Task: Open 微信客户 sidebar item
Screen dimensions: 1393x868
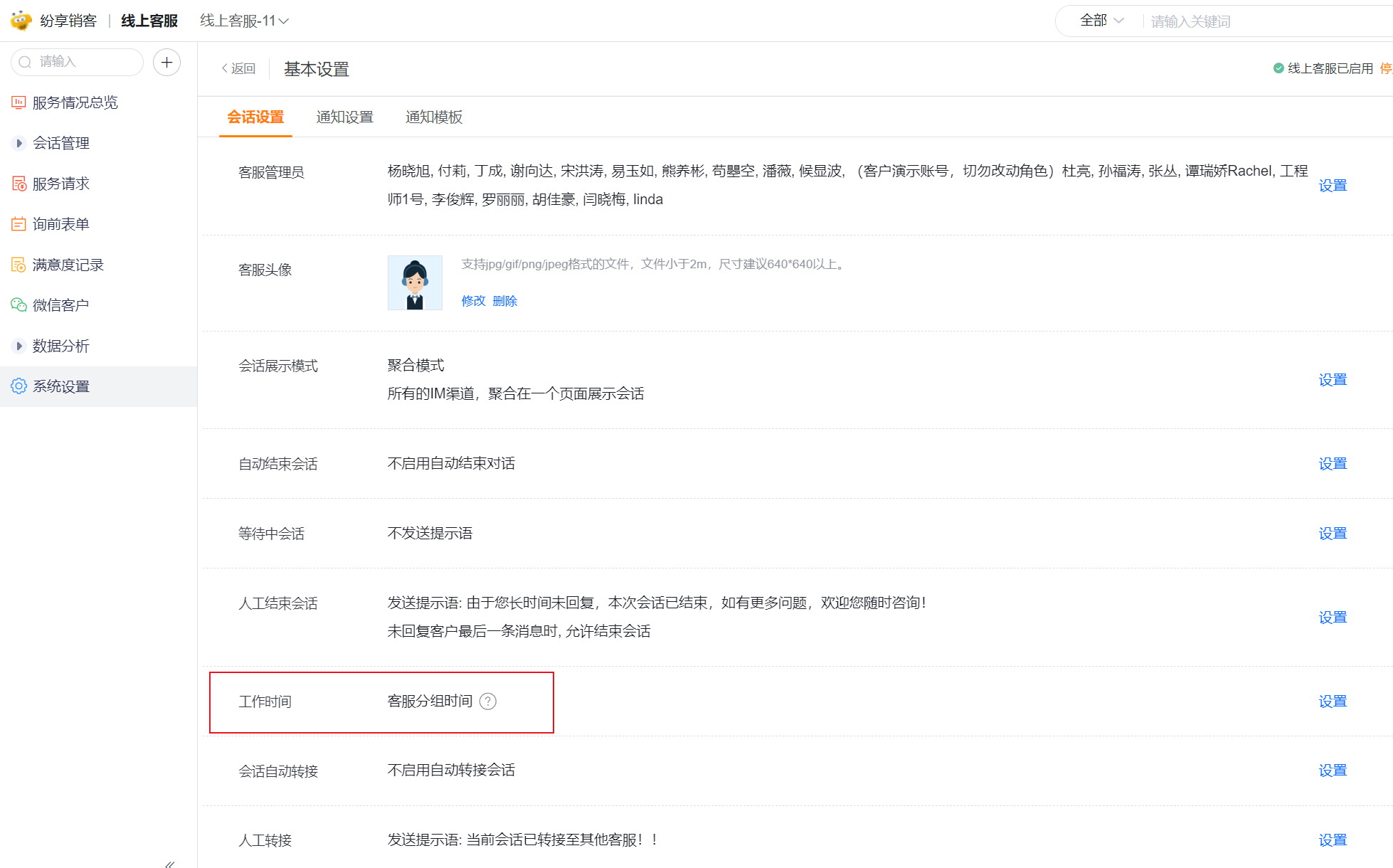Action: (x=60, y=305)
